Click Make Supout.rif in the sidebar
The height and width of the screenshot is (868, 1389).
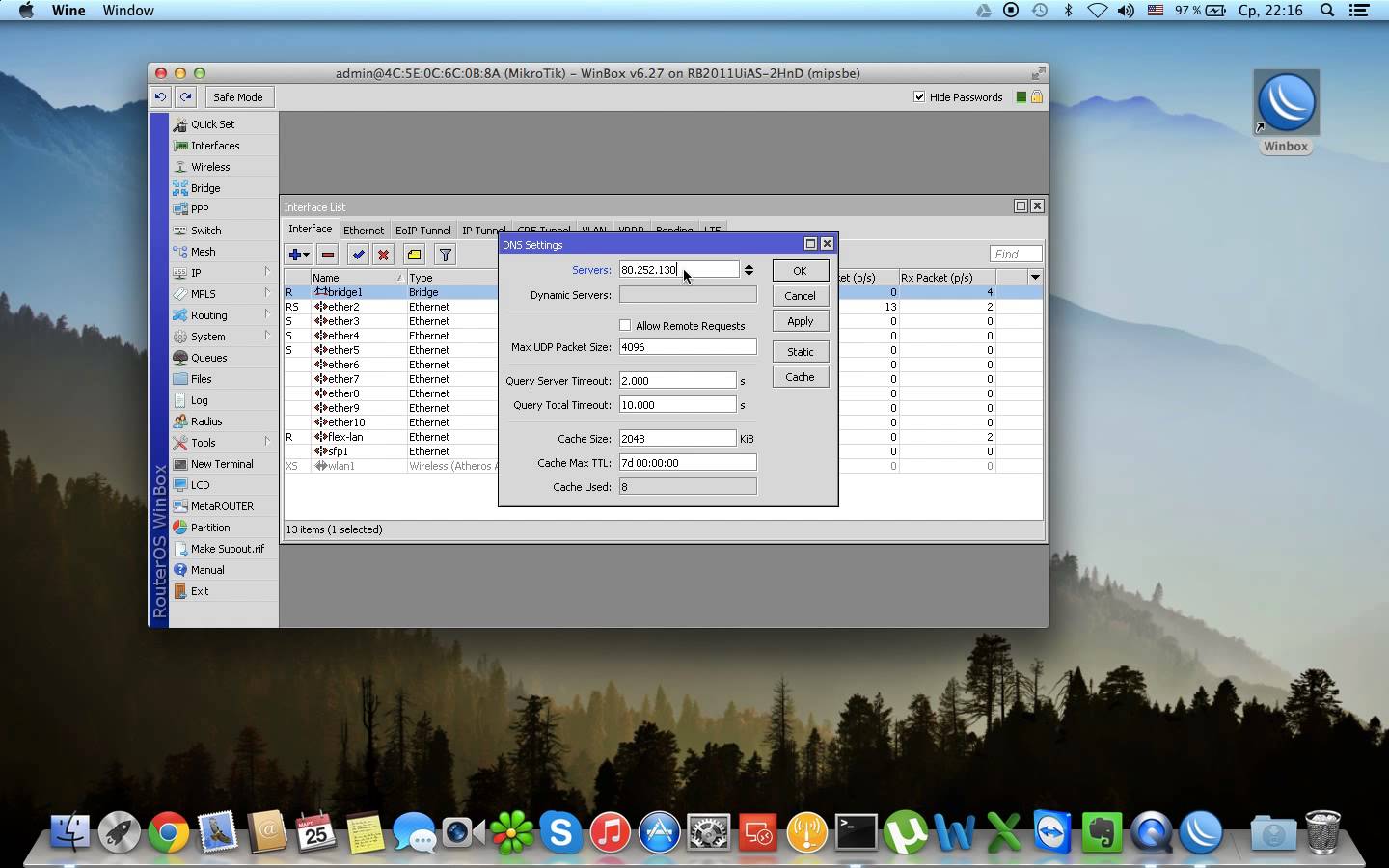[227, 549]
